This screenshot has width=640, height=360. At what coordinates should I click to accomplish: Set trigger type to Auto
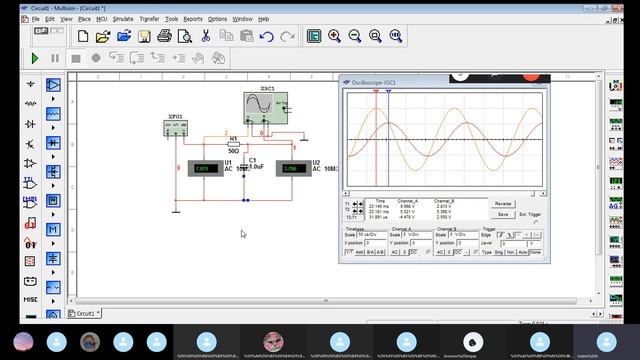(523, 253)
